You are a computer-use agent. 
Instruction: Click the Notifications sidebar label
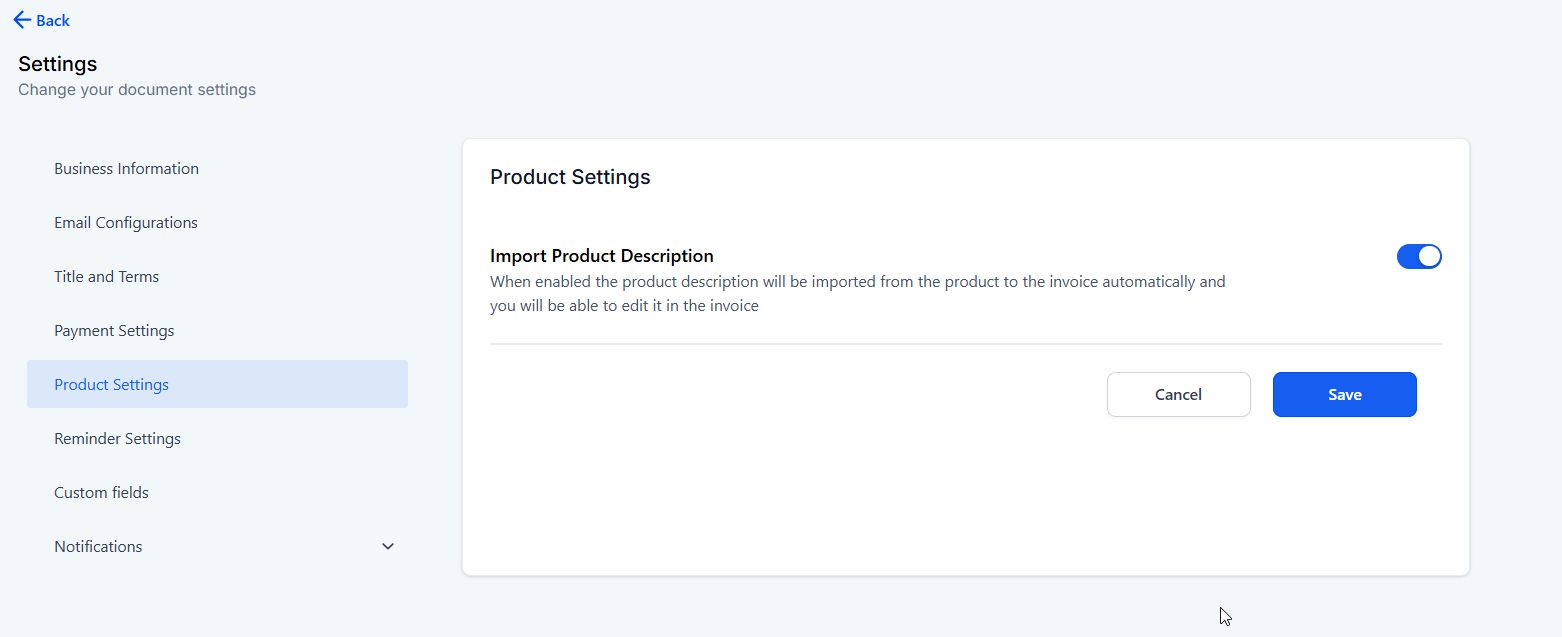click(x=98, y=546)
